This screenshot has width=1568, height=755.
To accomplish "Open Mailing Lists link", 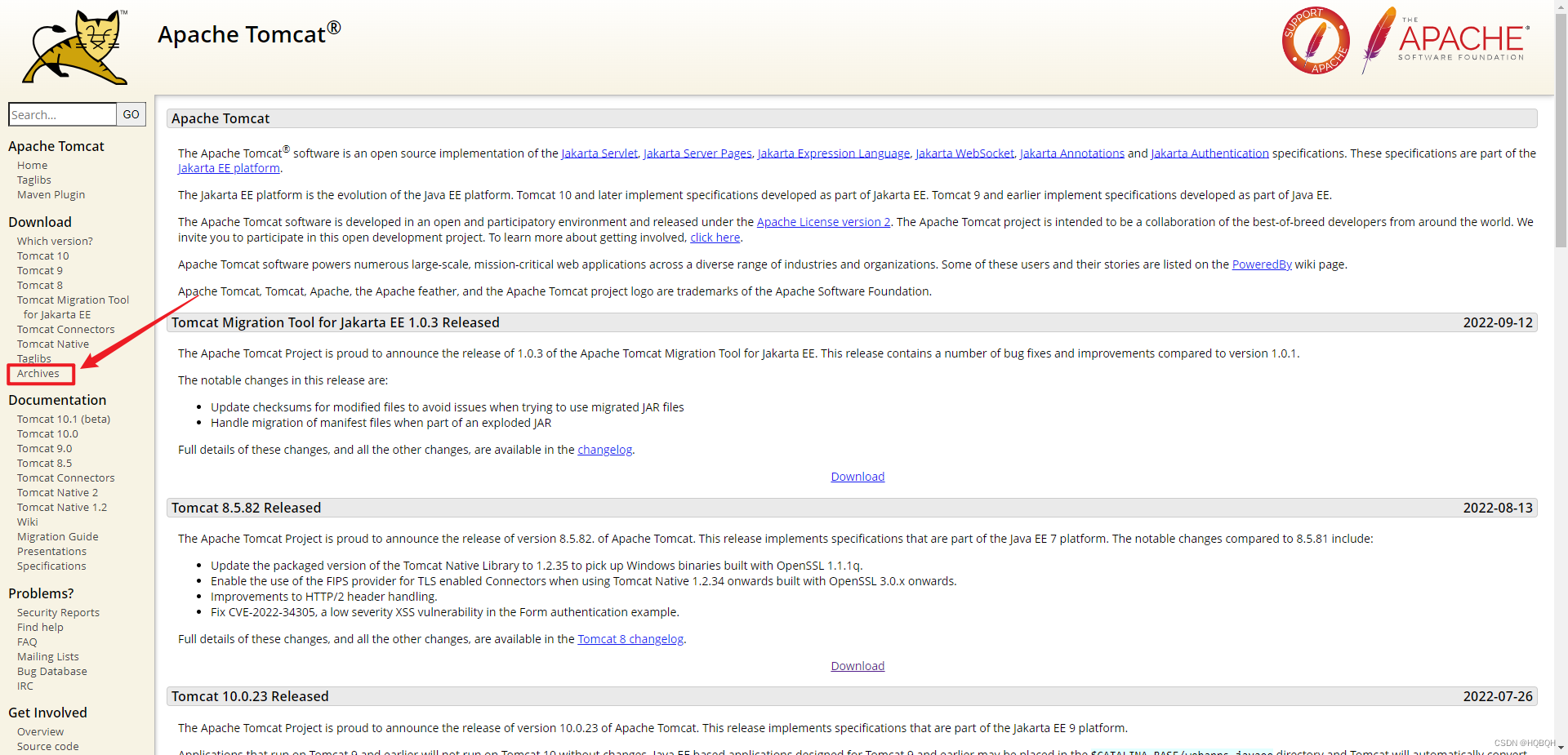I will point(48,656).
